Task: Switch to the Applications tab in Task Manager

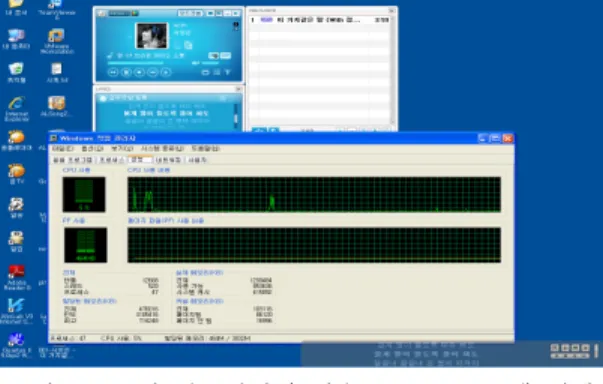Action: pyautogui.click(x=73, y=160)
